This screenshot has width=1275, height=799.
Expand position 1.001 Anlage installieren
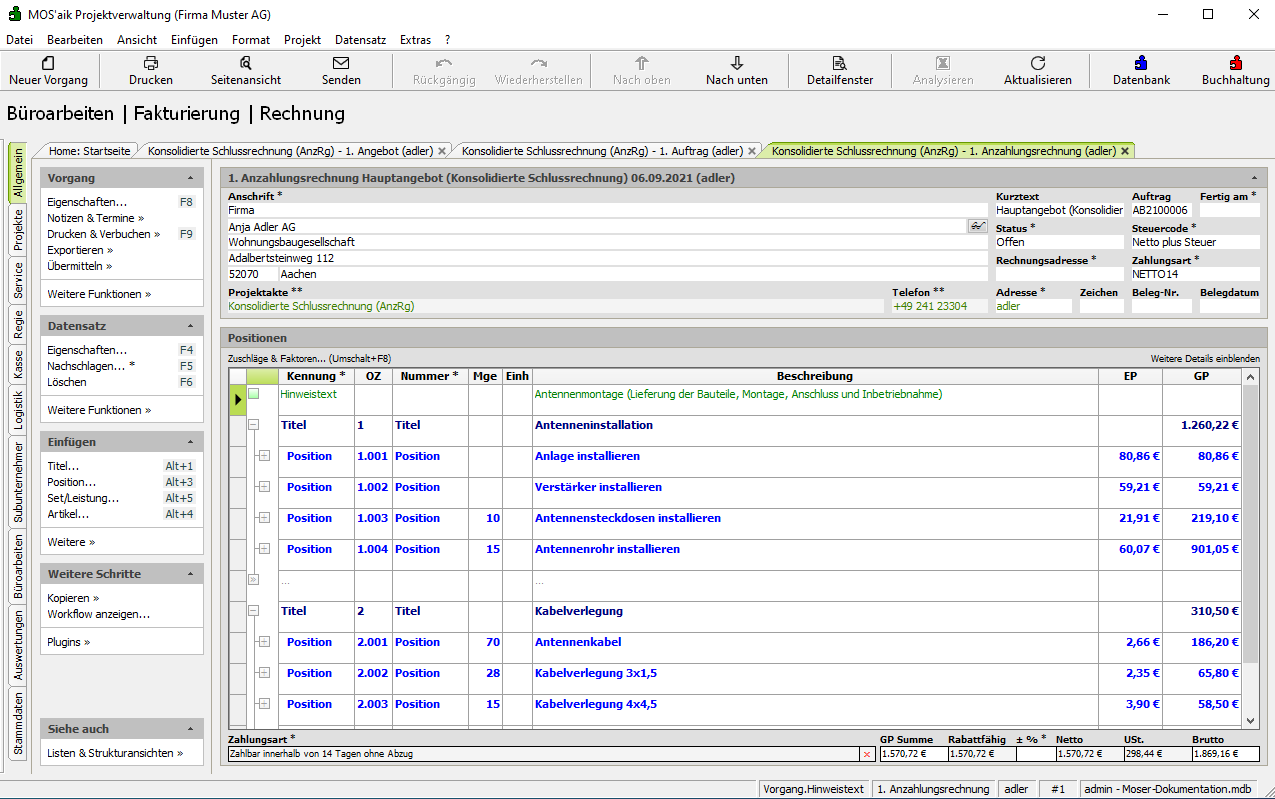[264, 456]
